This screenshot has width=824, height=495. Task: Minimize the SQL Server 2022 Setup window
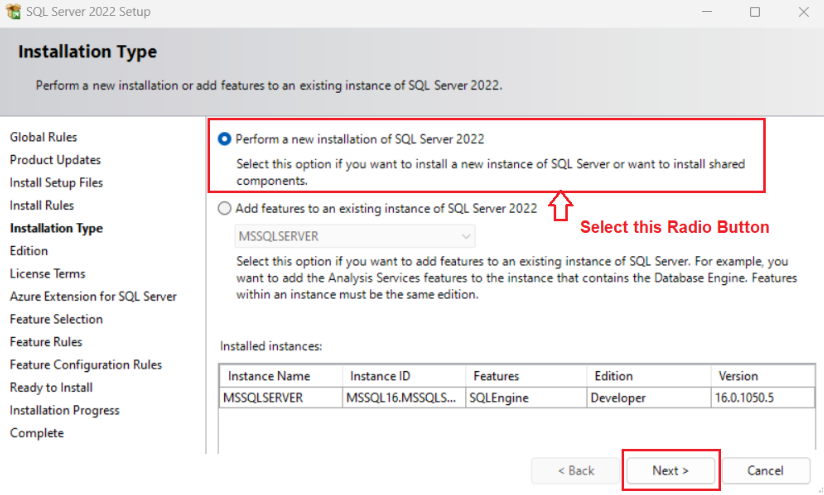(707, 12)
